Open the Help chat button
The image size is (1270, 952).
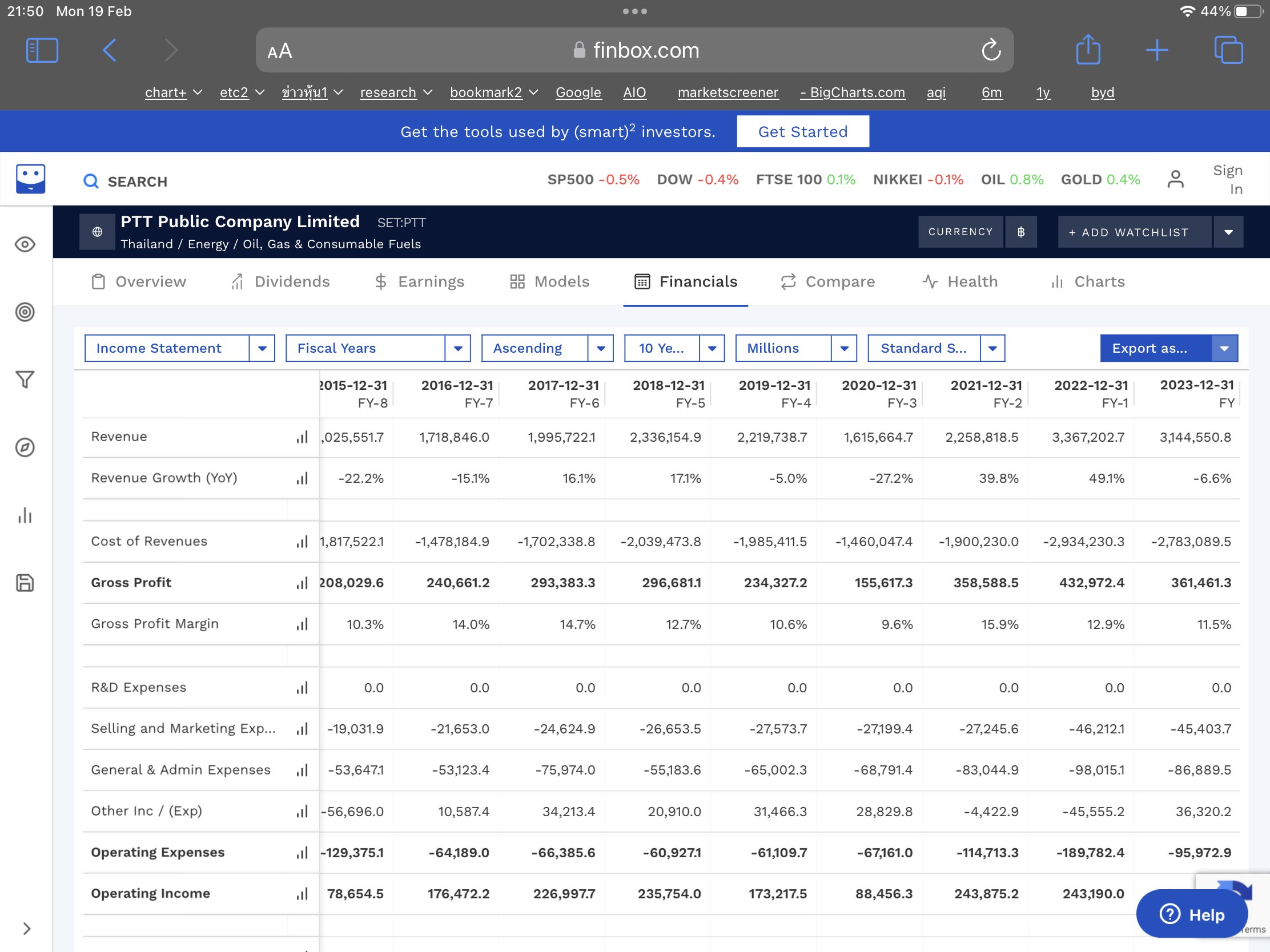coord(1192,914)
